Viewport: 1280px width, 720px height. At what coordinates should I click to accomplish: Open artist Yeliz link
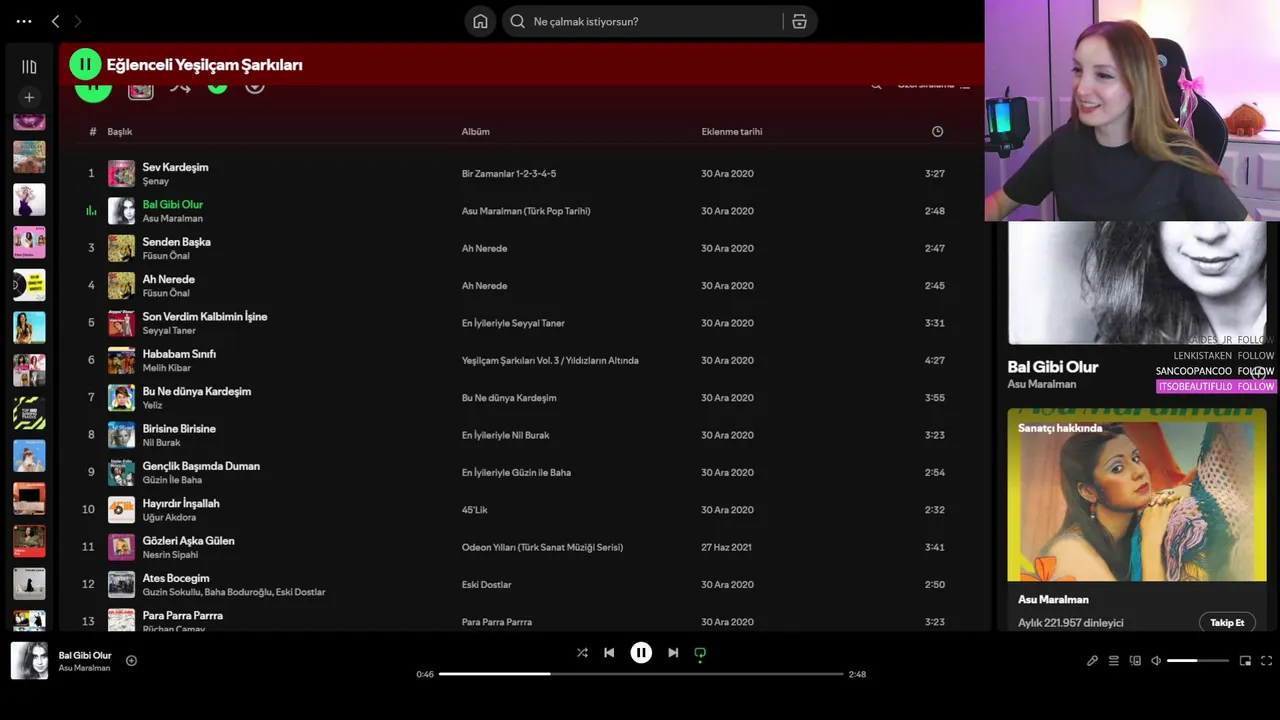pos(152,405)
